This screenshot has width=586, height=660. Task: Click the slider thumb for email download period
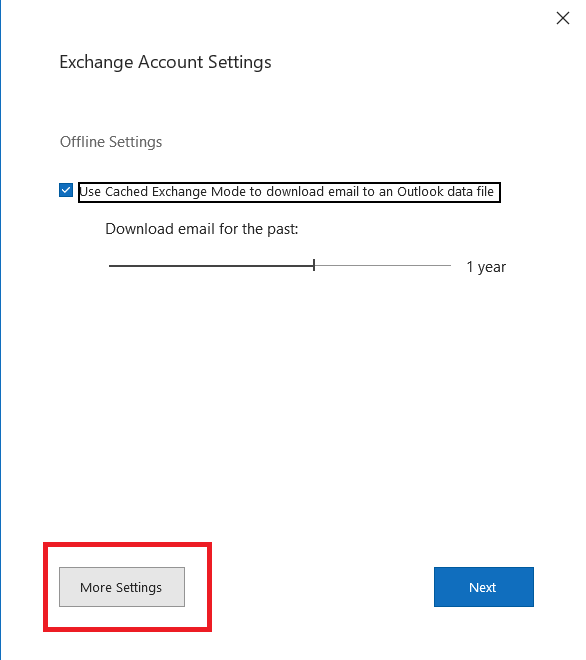(x=314, y=265)
